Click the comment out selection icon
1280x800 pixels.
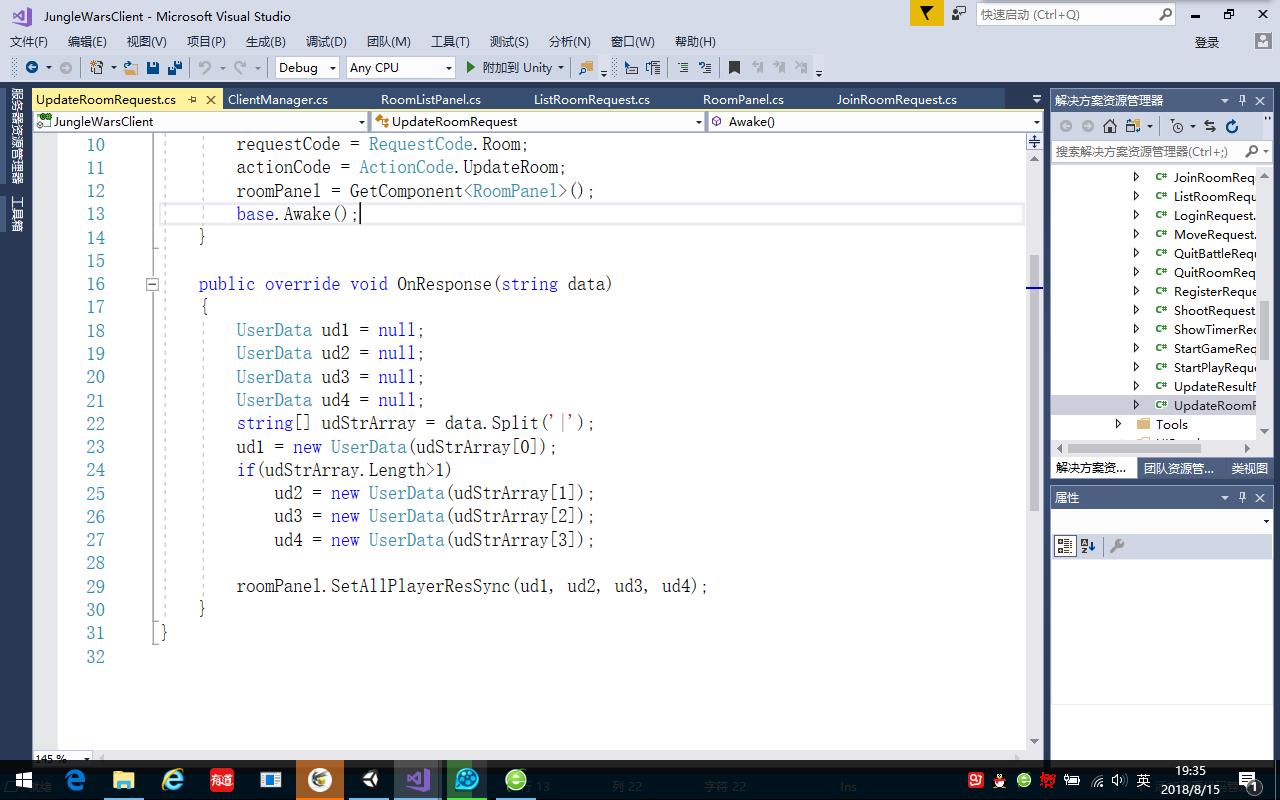(x=683, y=68)
